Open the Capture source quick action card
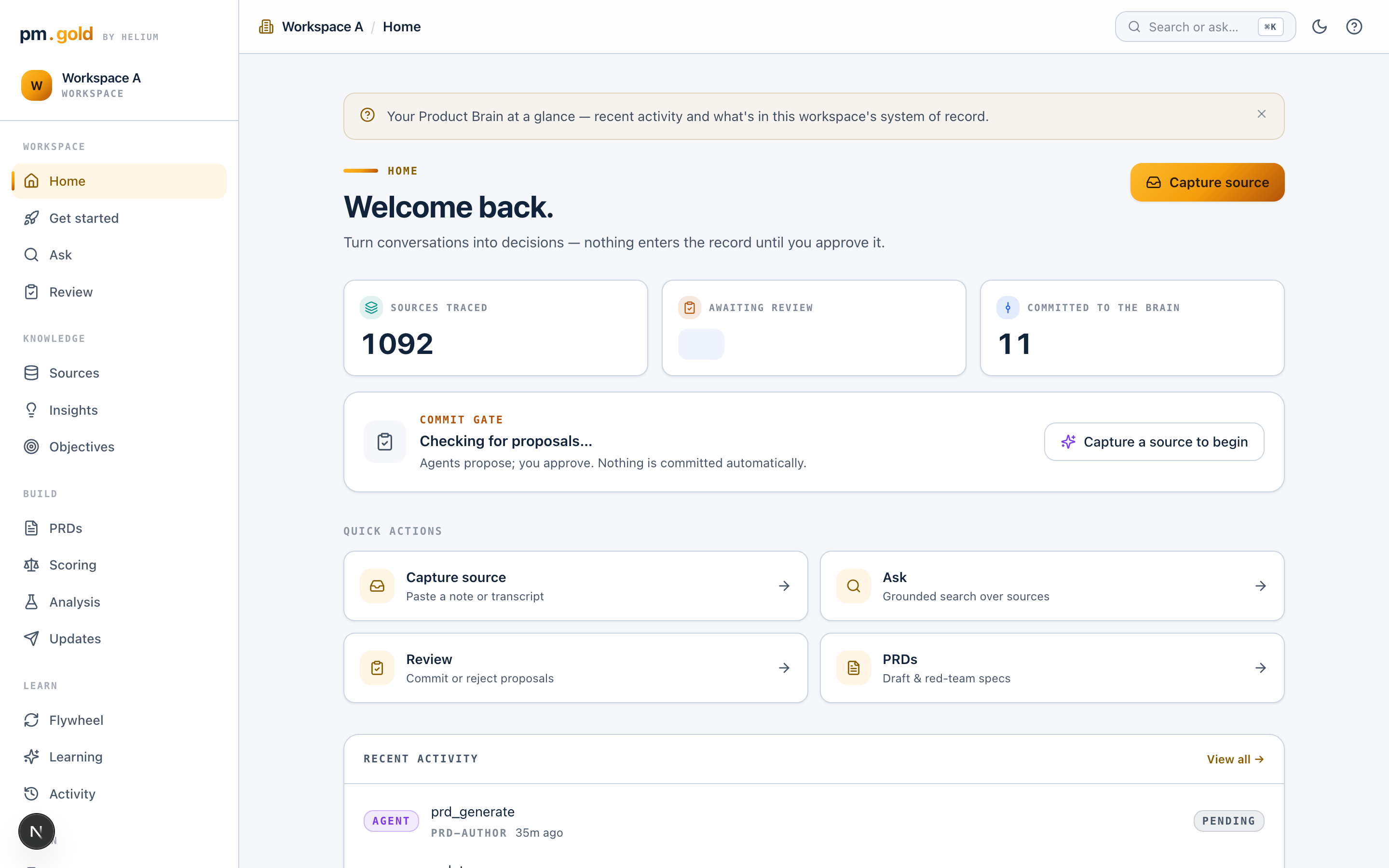This screenshot has height=868, width=1389. (576, 586)
